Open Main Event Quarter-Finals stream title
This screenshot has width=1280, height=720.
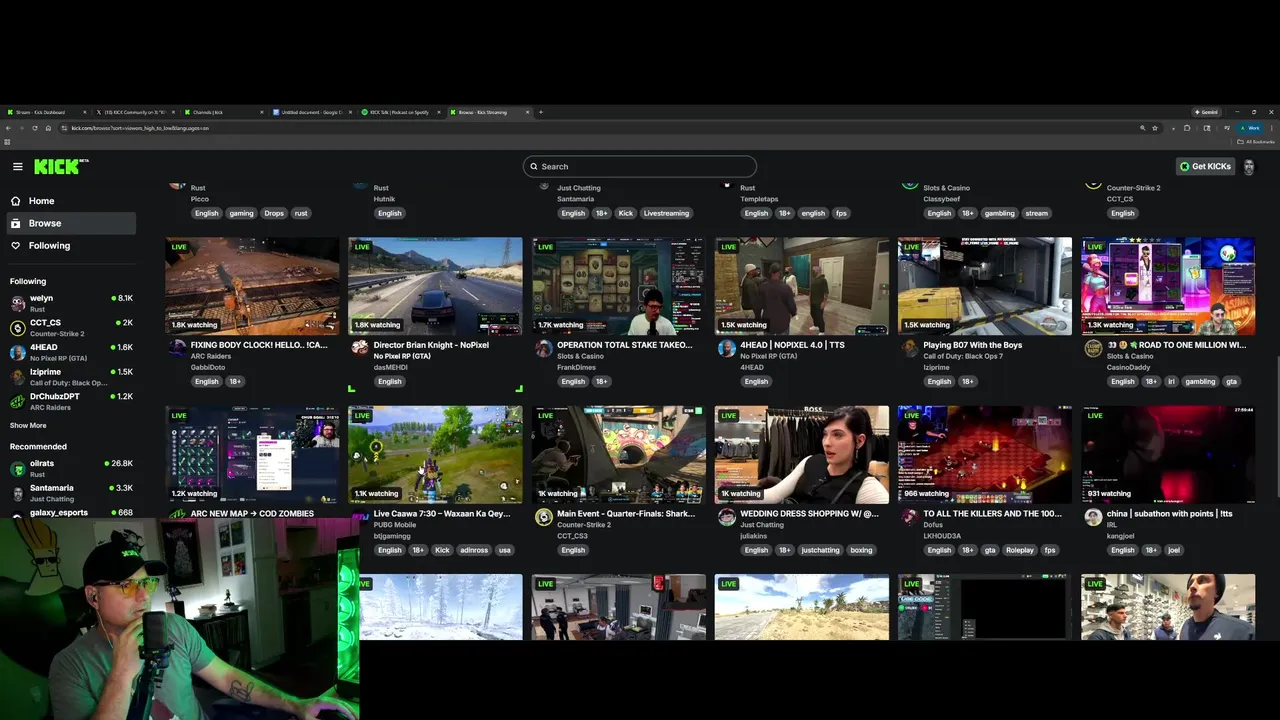click(626, 513)
